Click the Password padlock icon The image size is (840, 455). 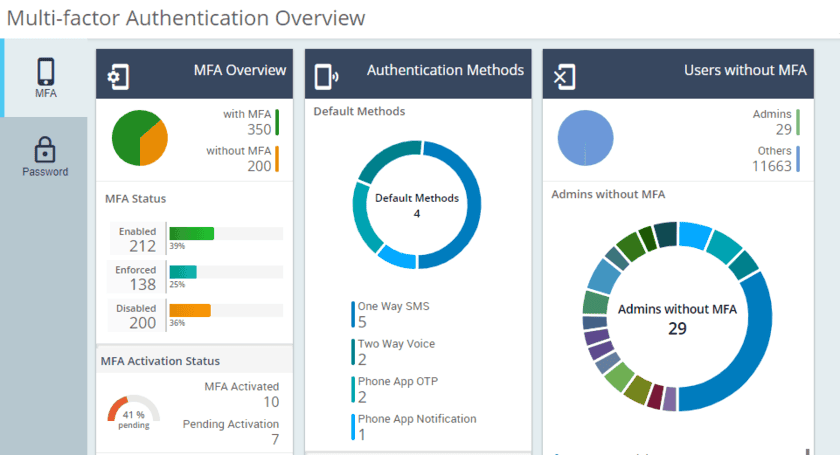tap(45, 150)
